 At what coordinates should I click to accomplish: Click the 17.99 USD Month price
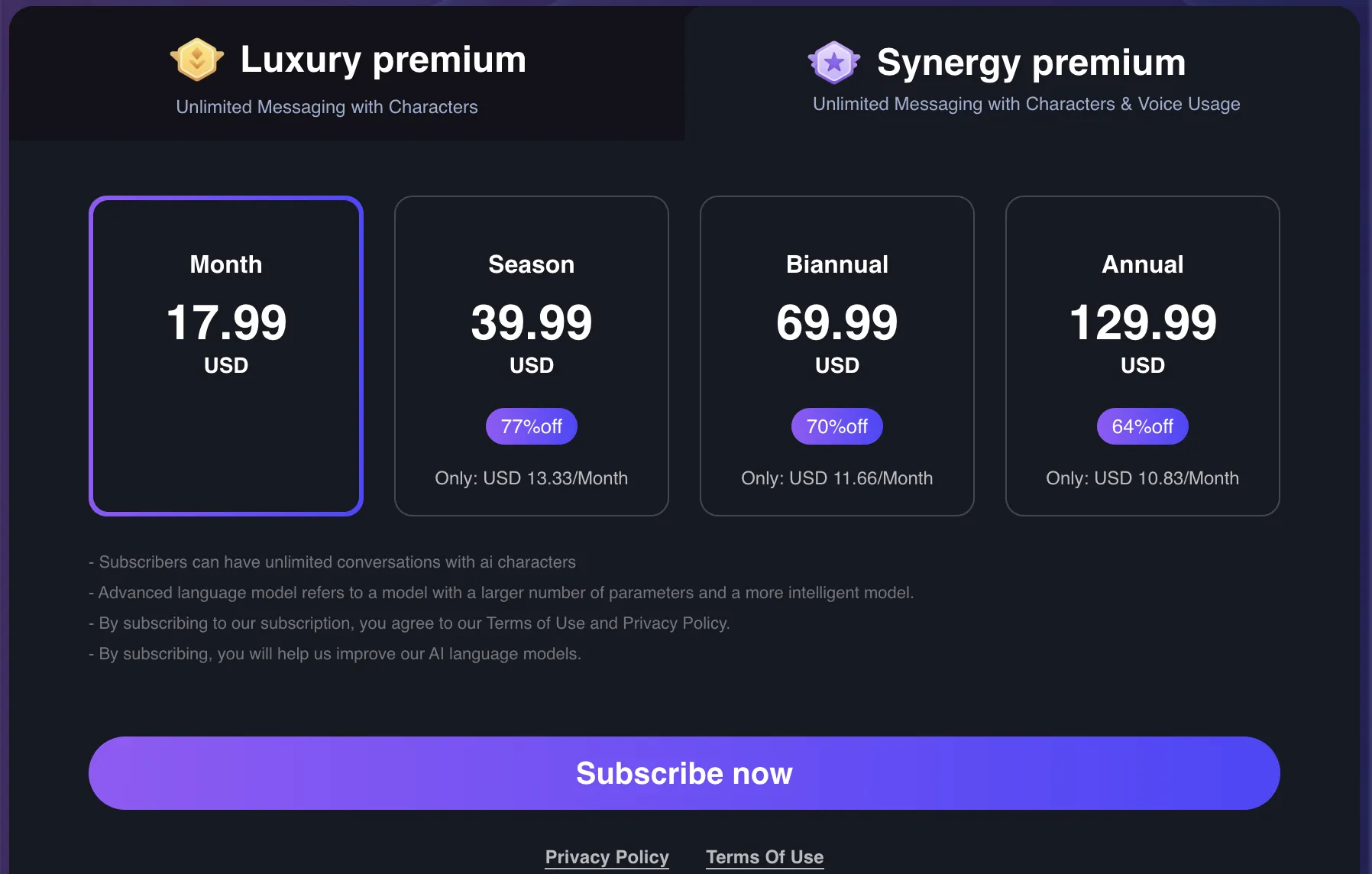(x=225, y=322)
